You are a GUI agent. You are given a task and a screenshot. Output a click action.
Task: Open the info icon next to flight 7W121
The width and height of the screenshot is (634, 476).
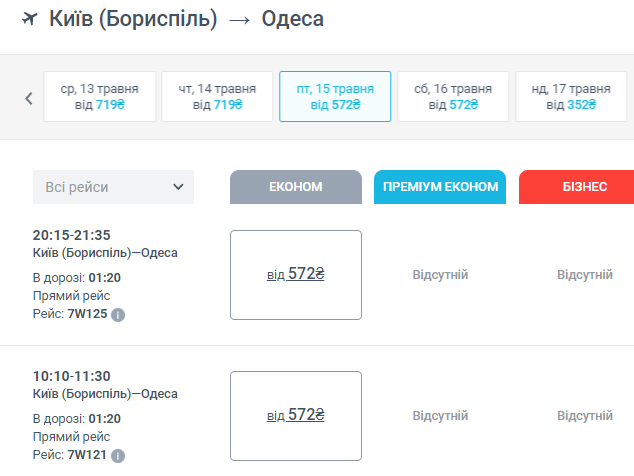point(118,456)
